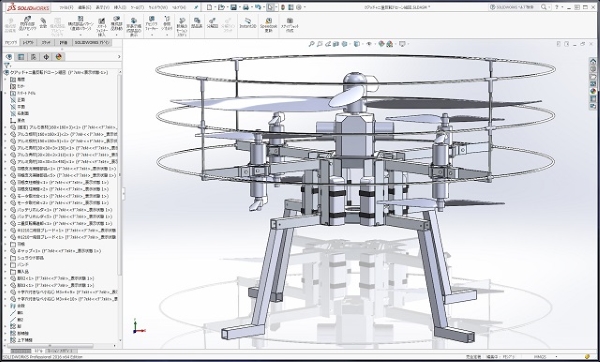The height and width of the screenshot is (362, 600).
Task: Click the Edit Appearance color ball in view toolbar
Action: pyautogui.click(x=382, y=44)
